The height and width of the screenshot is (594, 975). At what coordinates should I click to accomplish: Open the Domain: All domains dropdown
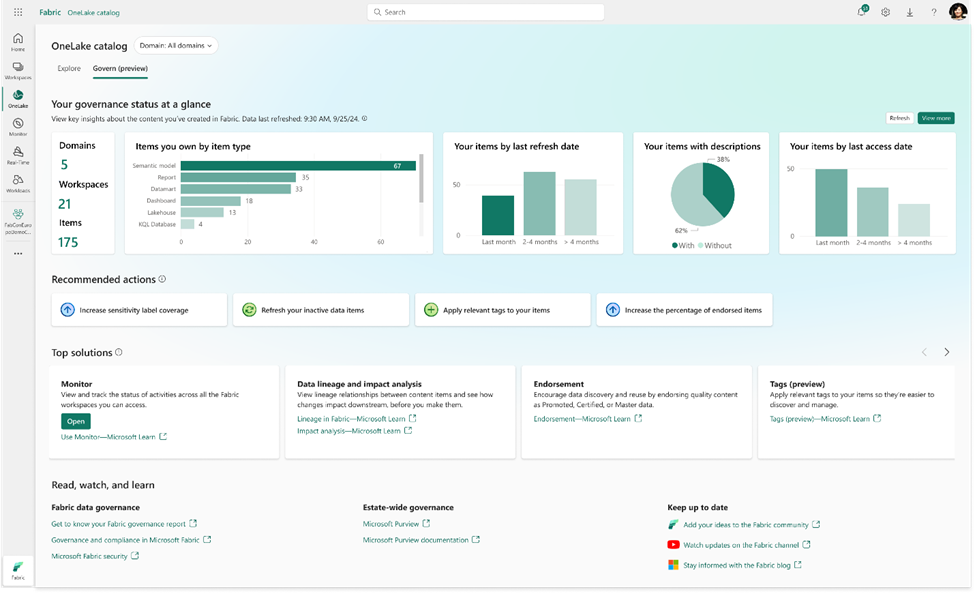pos(176,45)
